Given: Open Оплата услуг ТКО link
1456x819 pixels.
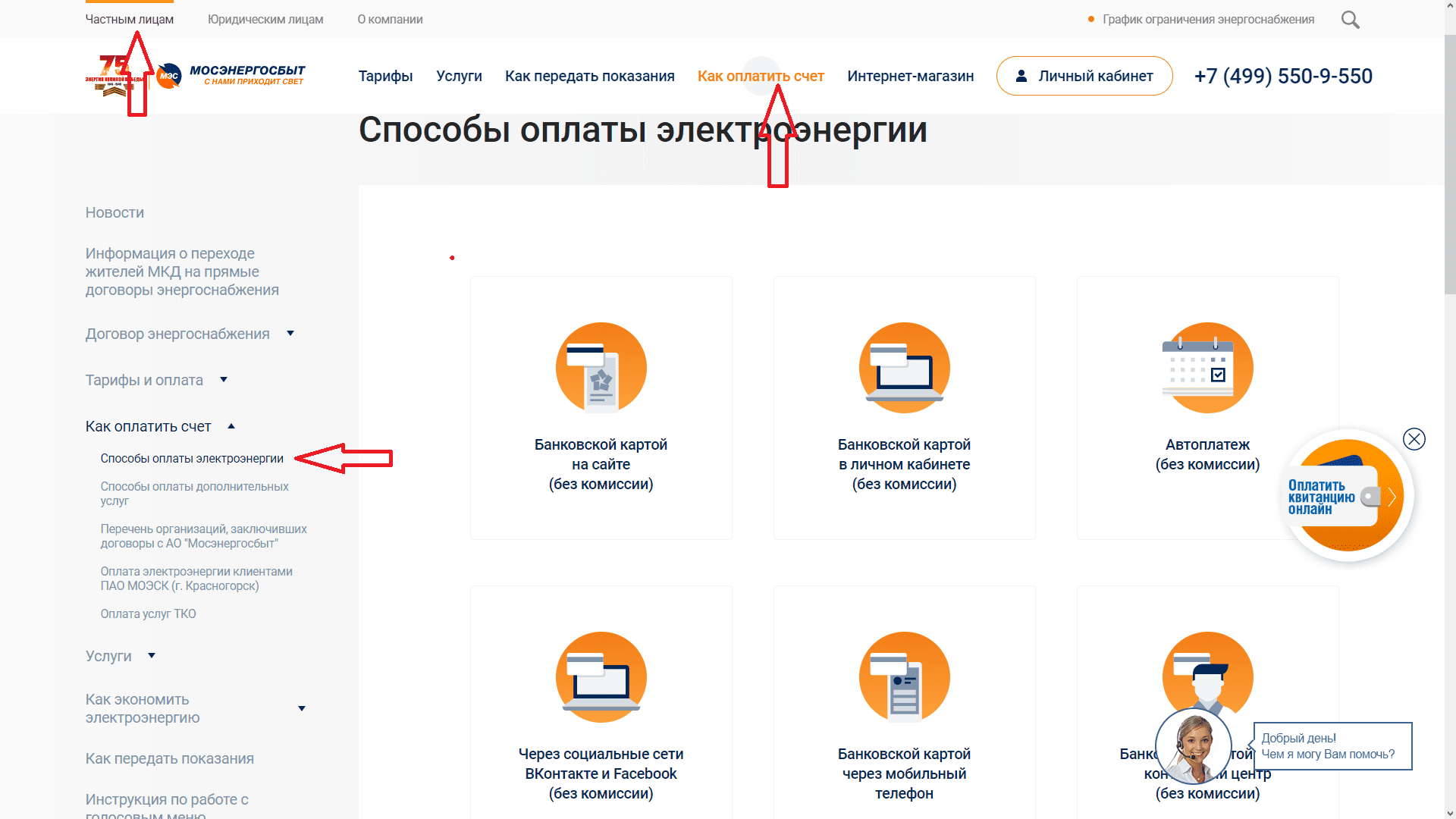Looking at the screenshot, I should [x=148, y=613].
